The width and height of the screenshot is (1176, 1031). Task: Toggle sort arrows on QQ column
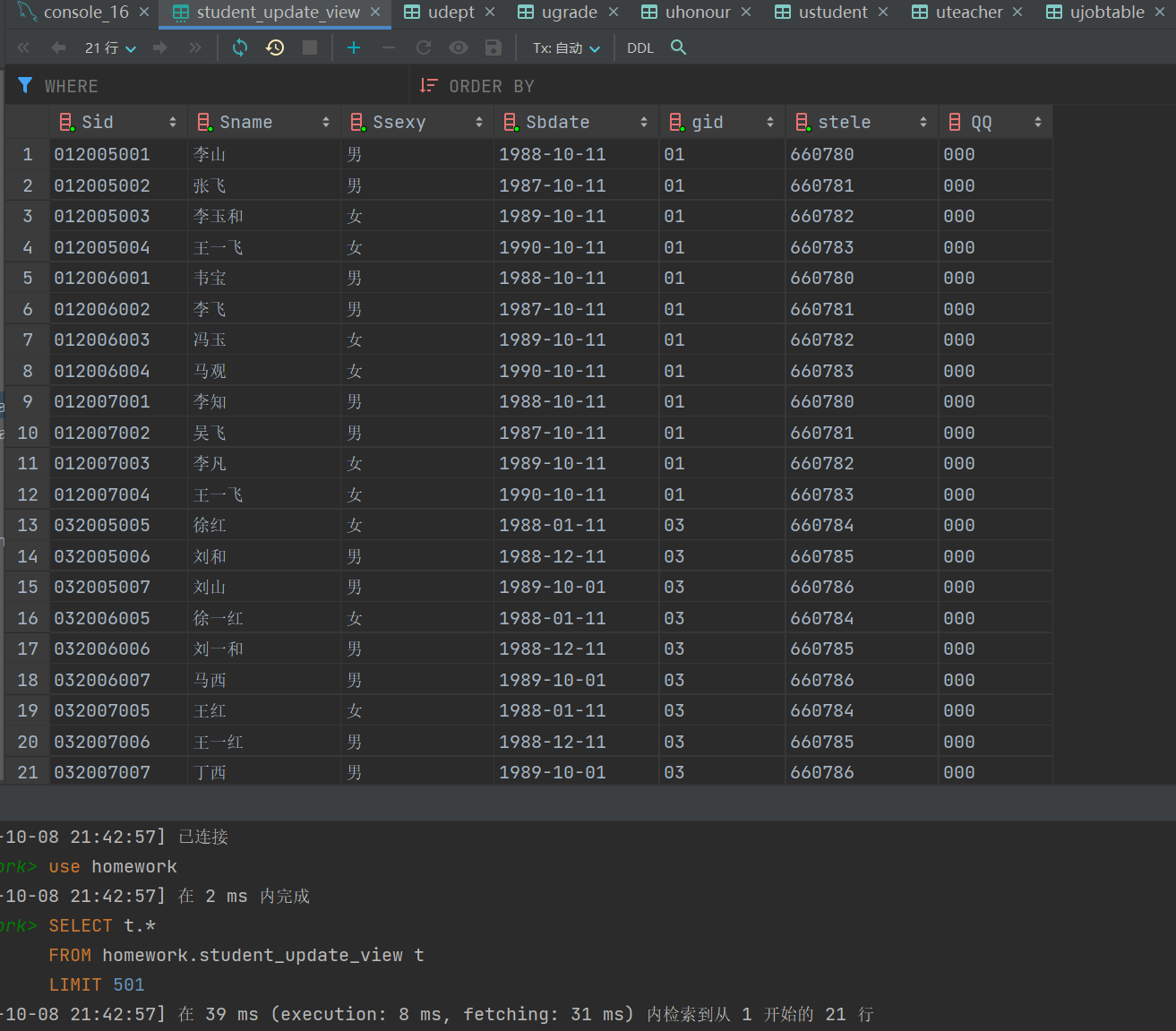1038,122
